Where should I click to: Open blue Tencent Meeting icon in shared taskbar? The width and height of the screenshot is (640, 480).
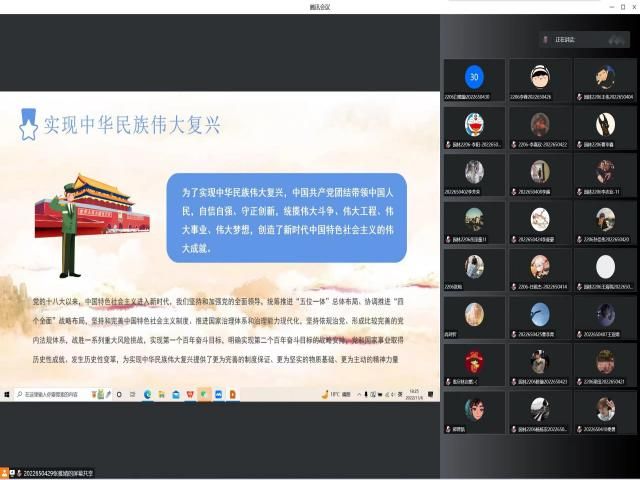[x=219, y=394]
